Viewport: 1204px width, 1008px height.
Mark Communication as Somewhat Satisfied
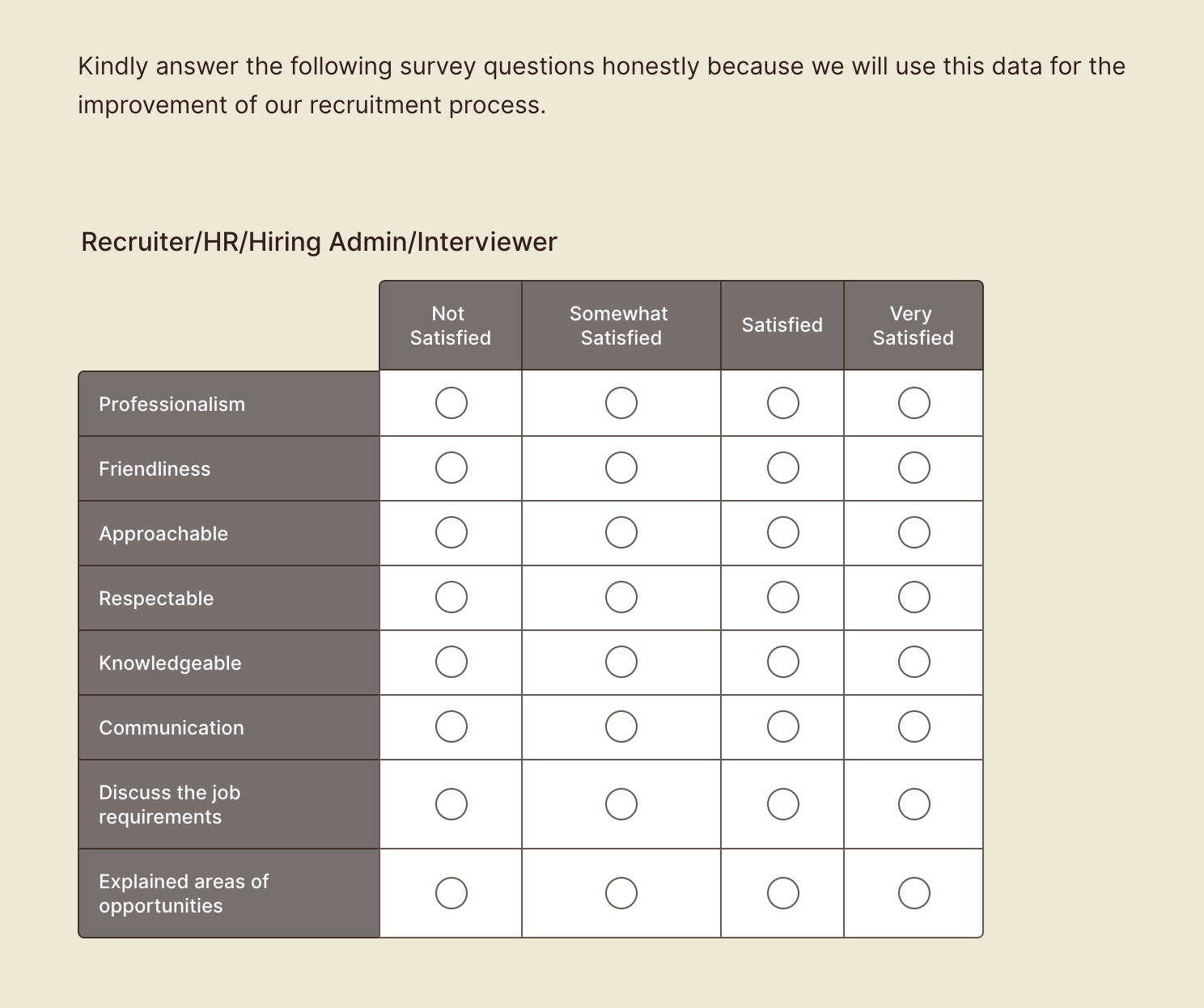point(621,726)
